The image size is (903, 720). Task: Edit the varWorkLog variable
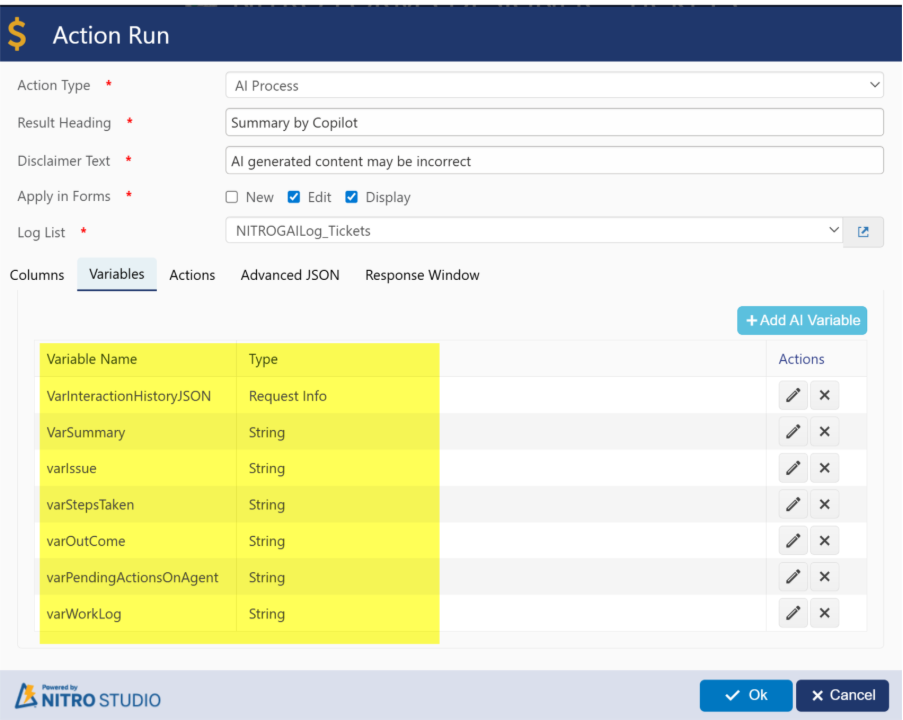793,614
